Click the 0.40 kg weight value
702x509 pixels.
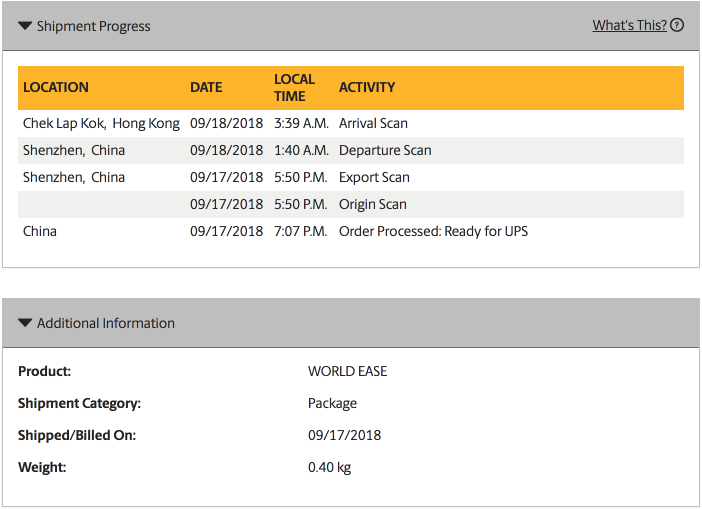[x=329, y=467]
